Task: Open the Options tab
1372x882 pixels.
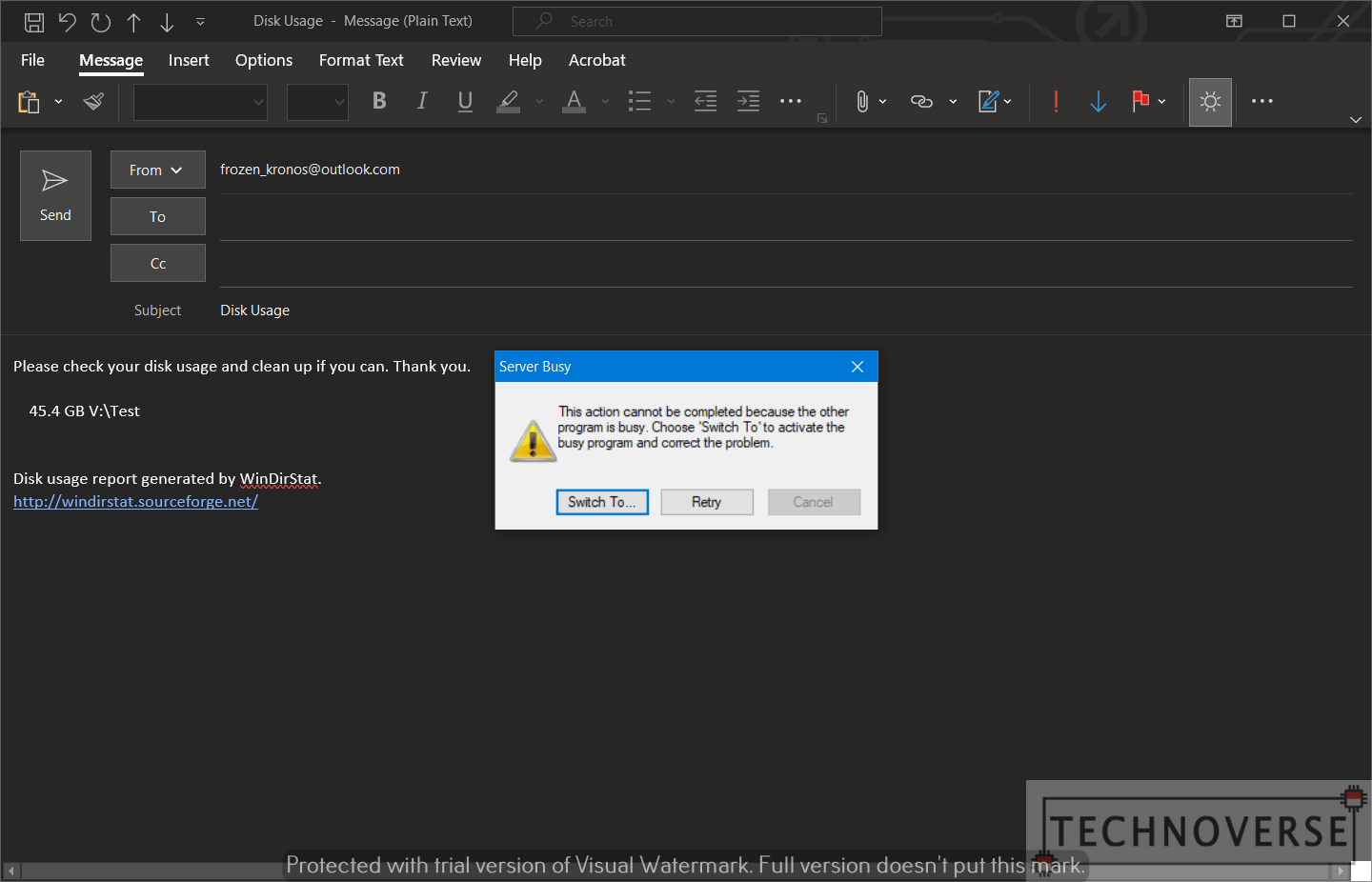Action: tap(264, 60)
